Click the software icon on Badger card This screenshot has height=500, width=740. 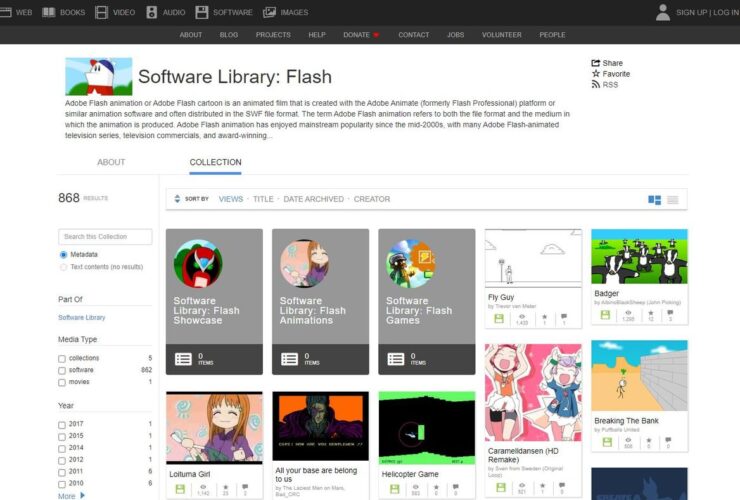tap(605, 314)
